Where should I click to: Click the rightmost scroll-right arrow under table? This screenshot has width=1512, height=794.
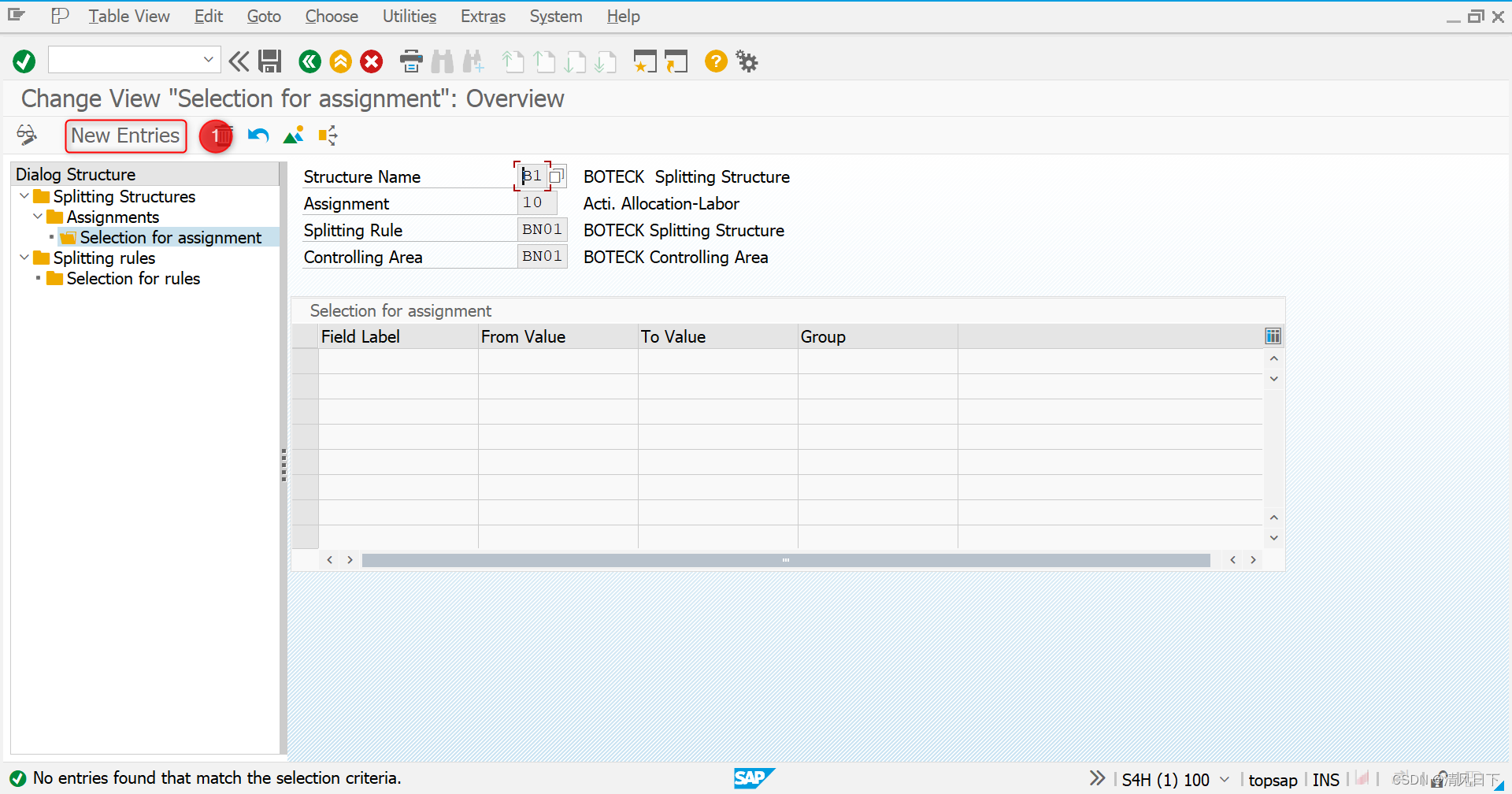pyautogui.click(x=1253, y=560)
